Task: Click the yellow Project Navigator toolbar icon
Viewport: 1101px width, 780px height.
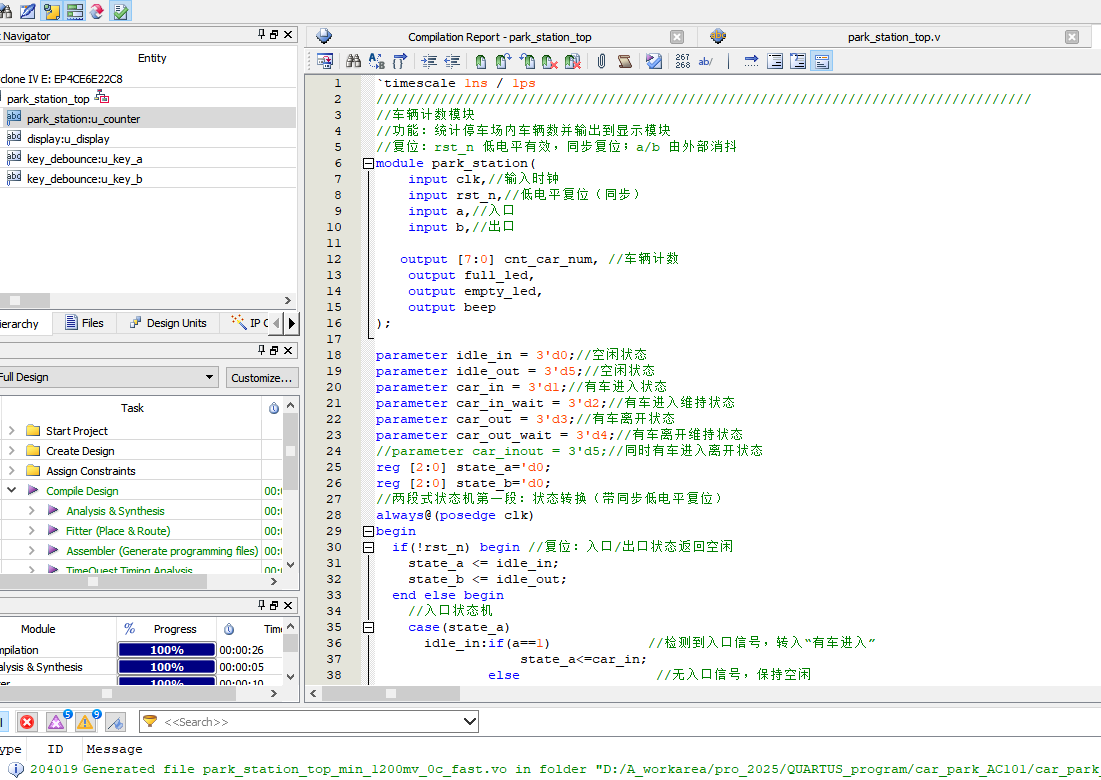Action: click(x=51, y=11)
